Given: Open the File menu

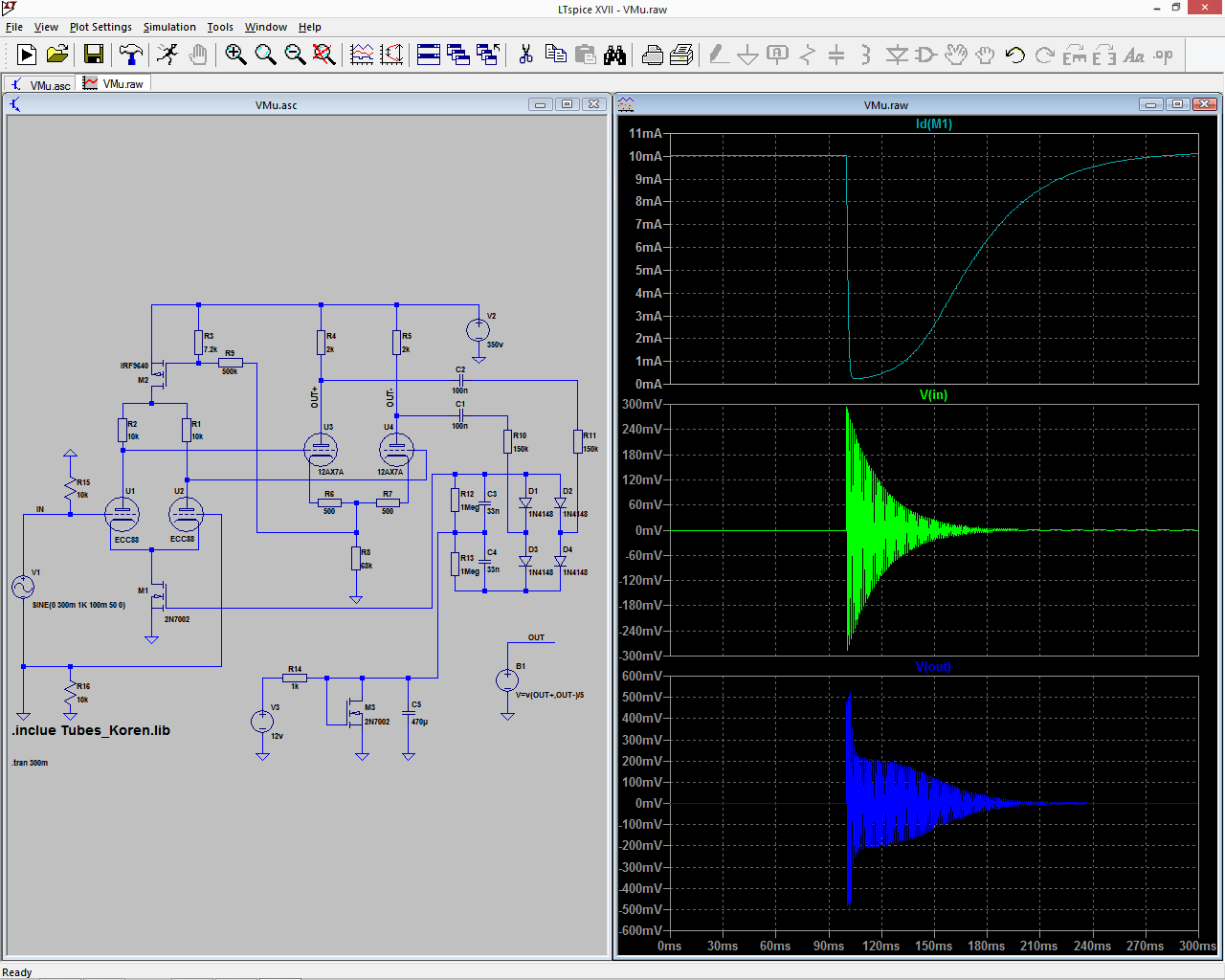Looking at the screenshot, I should 14,27.
